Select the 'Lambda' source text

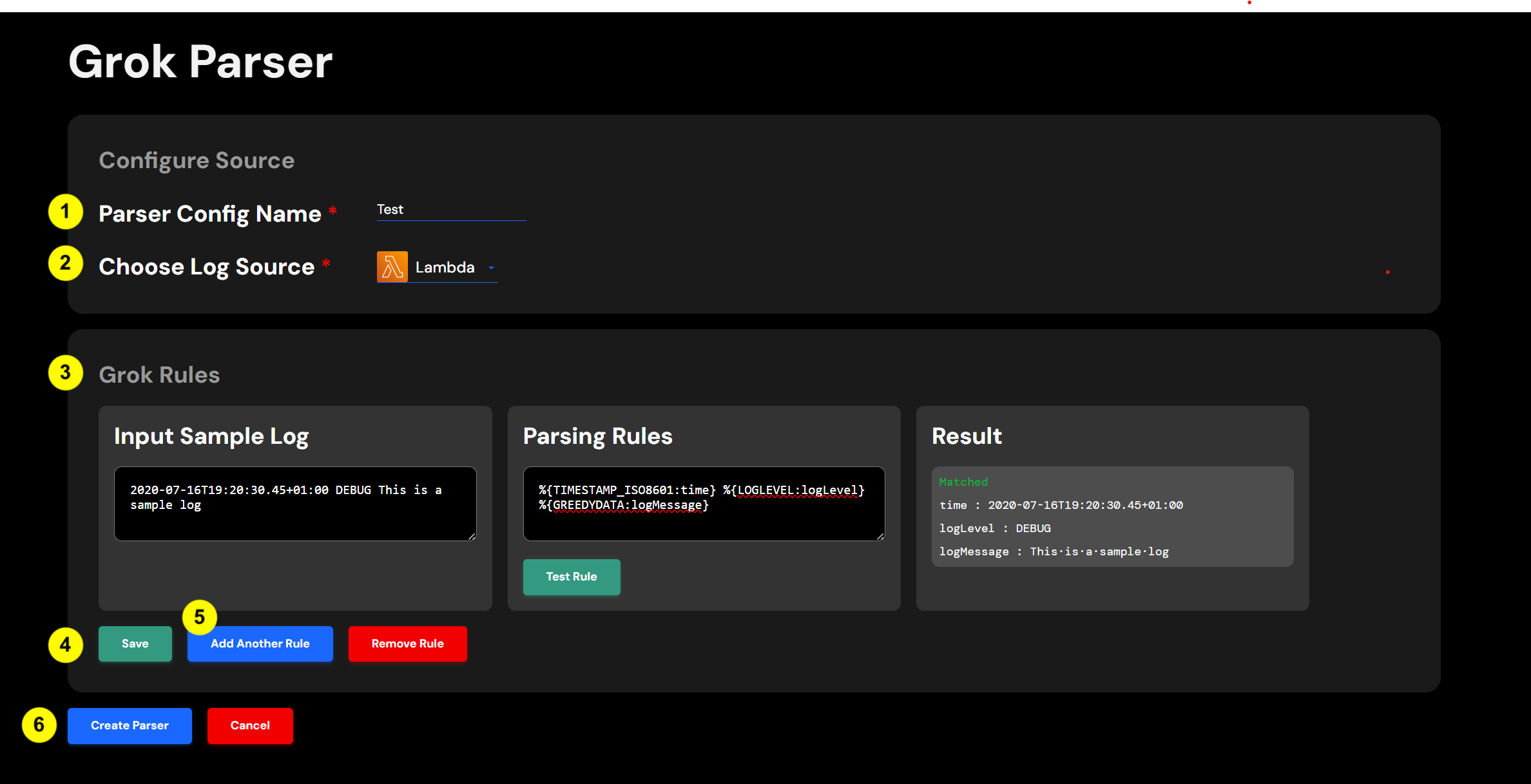pos(445,267)
